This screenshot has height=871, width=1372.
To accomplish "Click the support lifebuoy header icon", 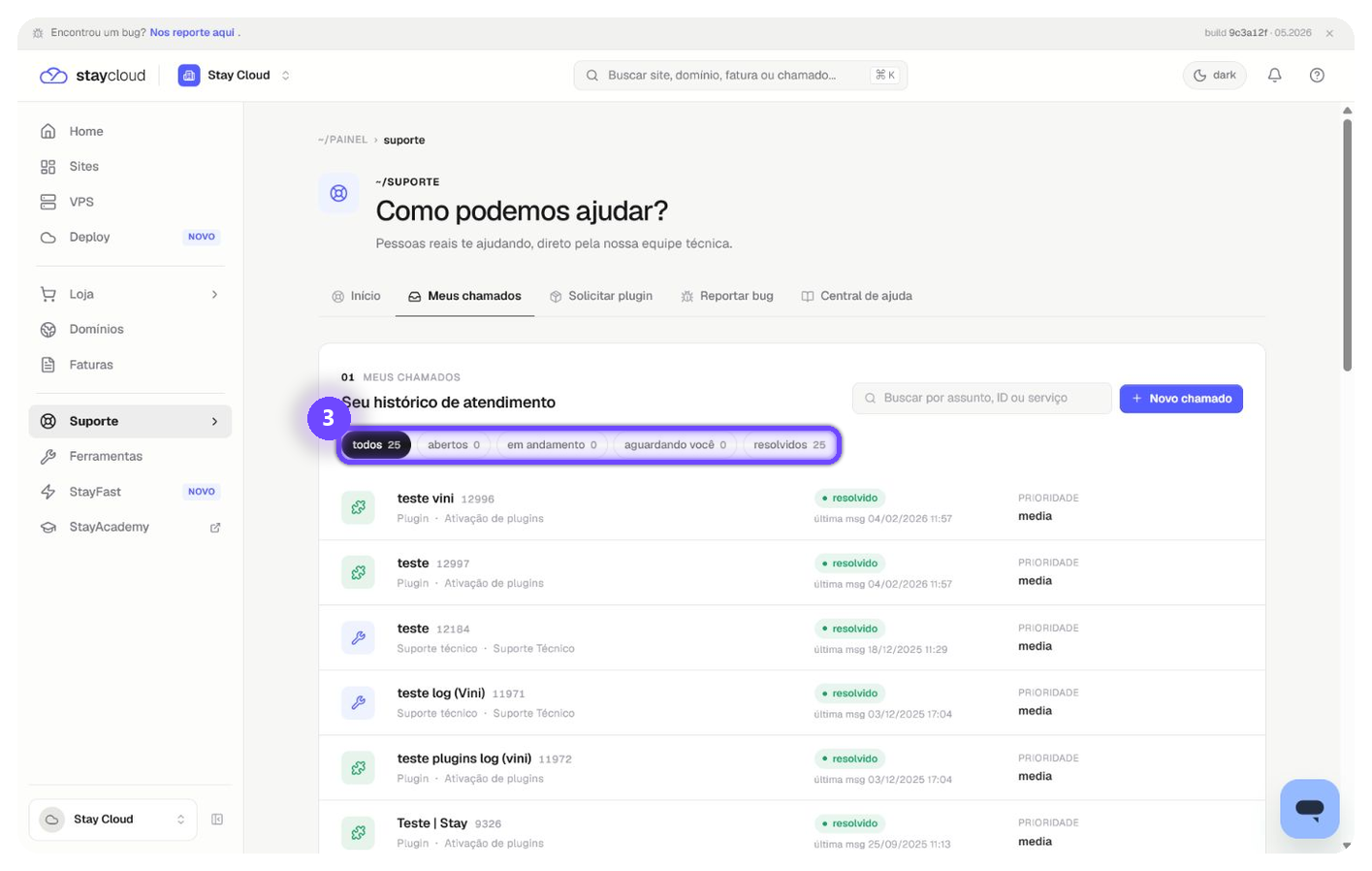I will pos(338,193).
